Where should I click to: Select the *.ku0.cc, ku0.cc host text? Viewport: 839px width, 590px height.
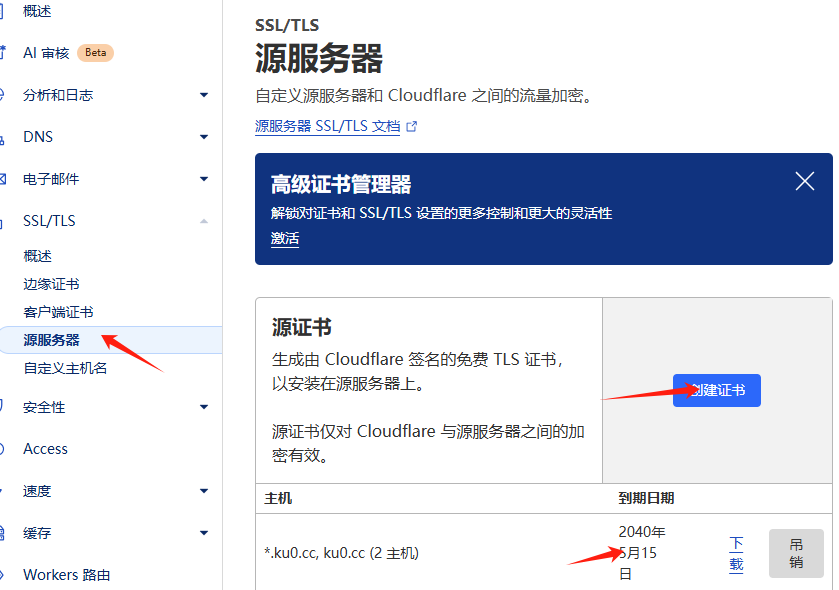[x=341, y=553]
